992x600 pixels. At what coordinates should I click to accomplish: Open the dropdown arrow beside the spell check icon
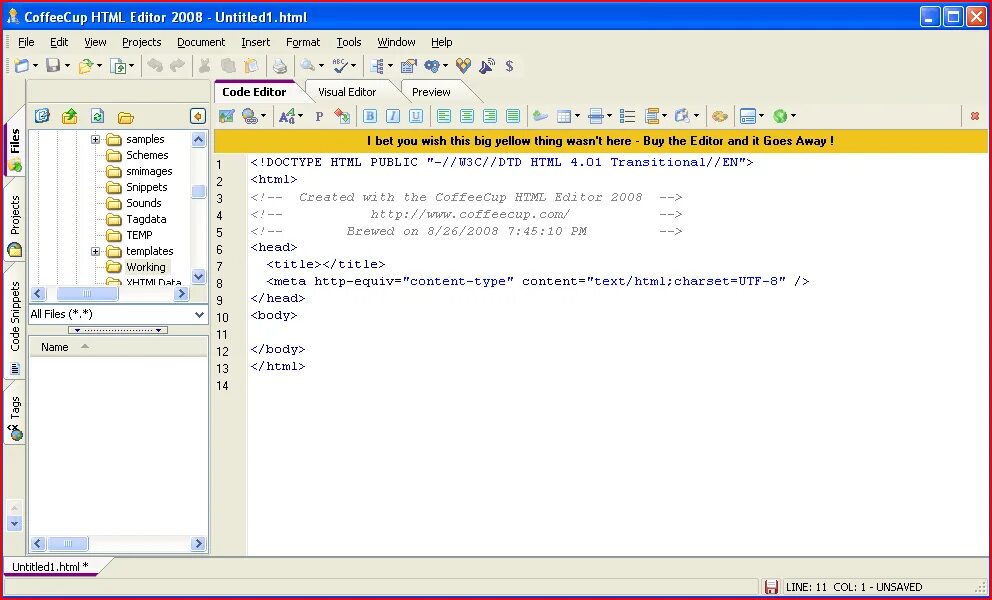pyautogui.click(x=353, y=66)
